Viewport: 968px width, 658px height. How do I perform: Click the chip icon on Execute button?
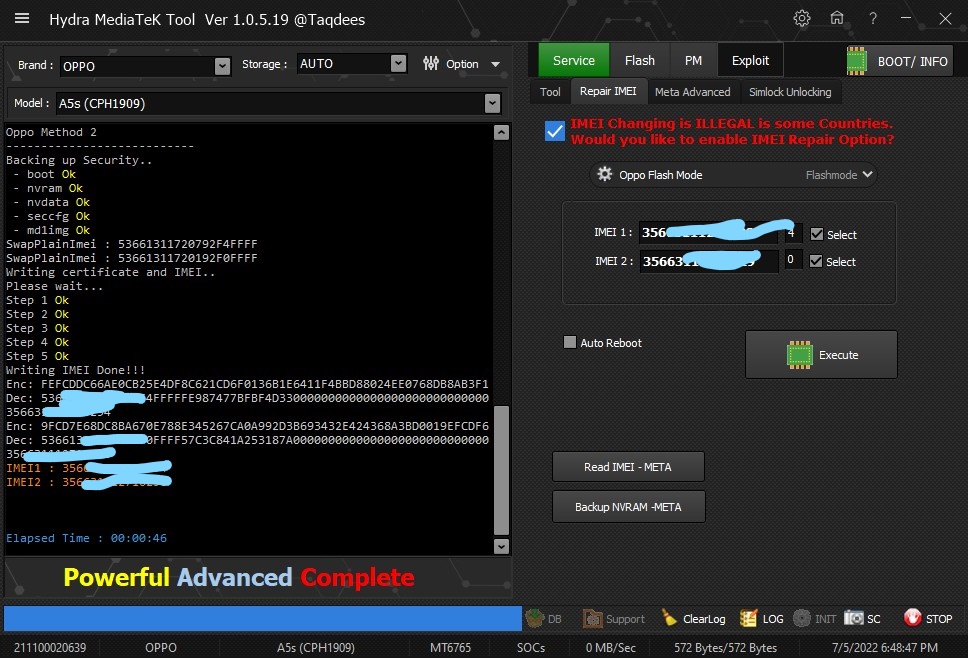tap(799, 355)
